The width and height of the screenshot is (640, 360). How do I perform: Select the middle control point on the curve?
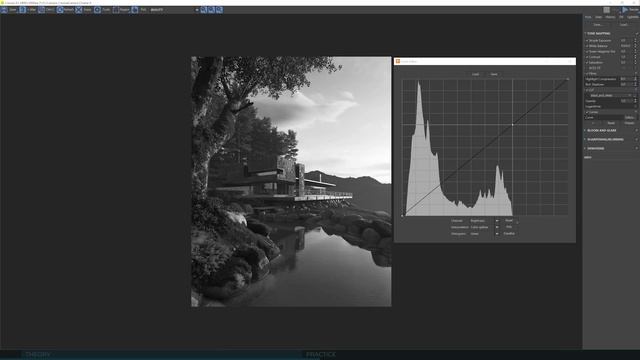coord(513,124)
